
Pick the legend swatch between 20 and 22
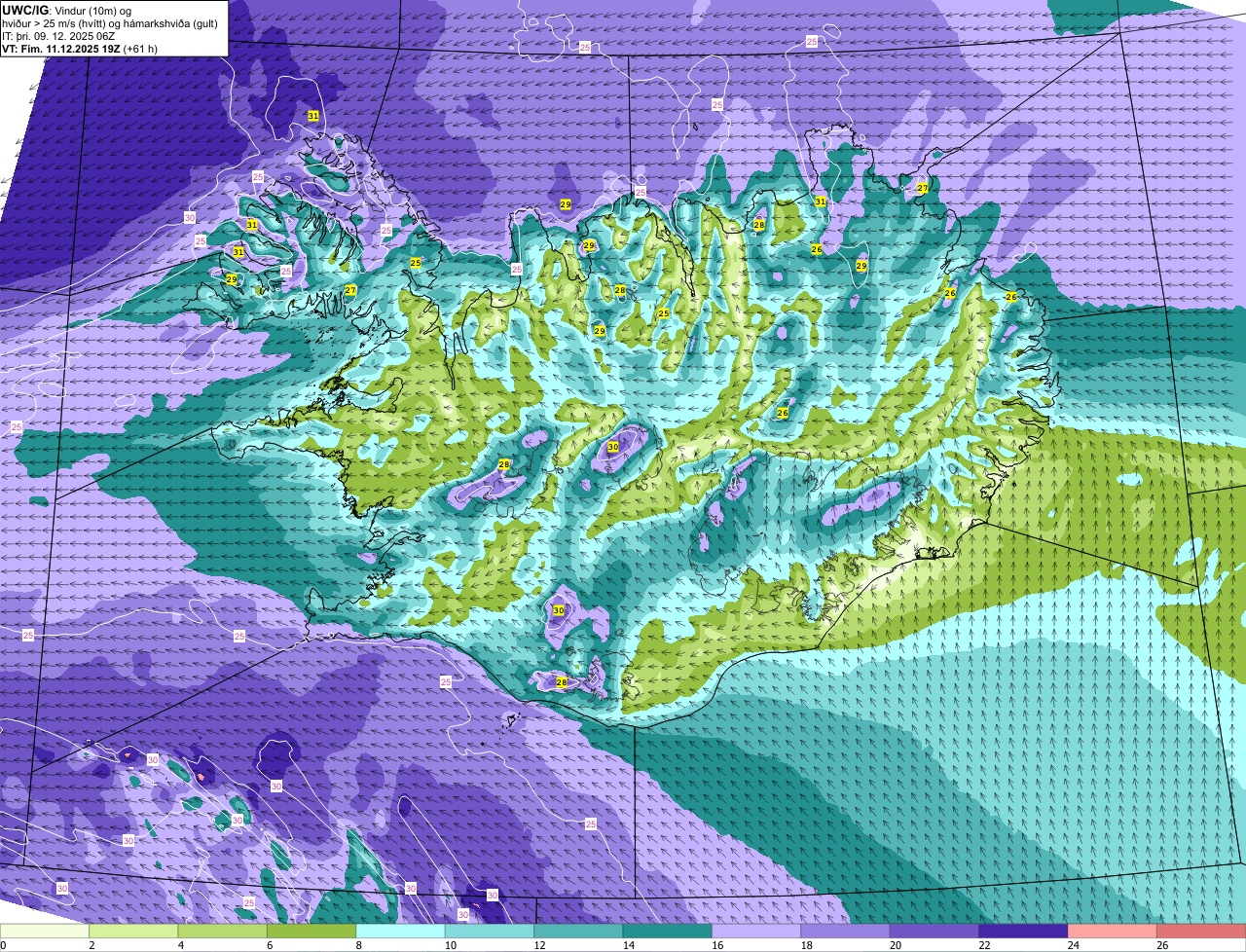934,932
